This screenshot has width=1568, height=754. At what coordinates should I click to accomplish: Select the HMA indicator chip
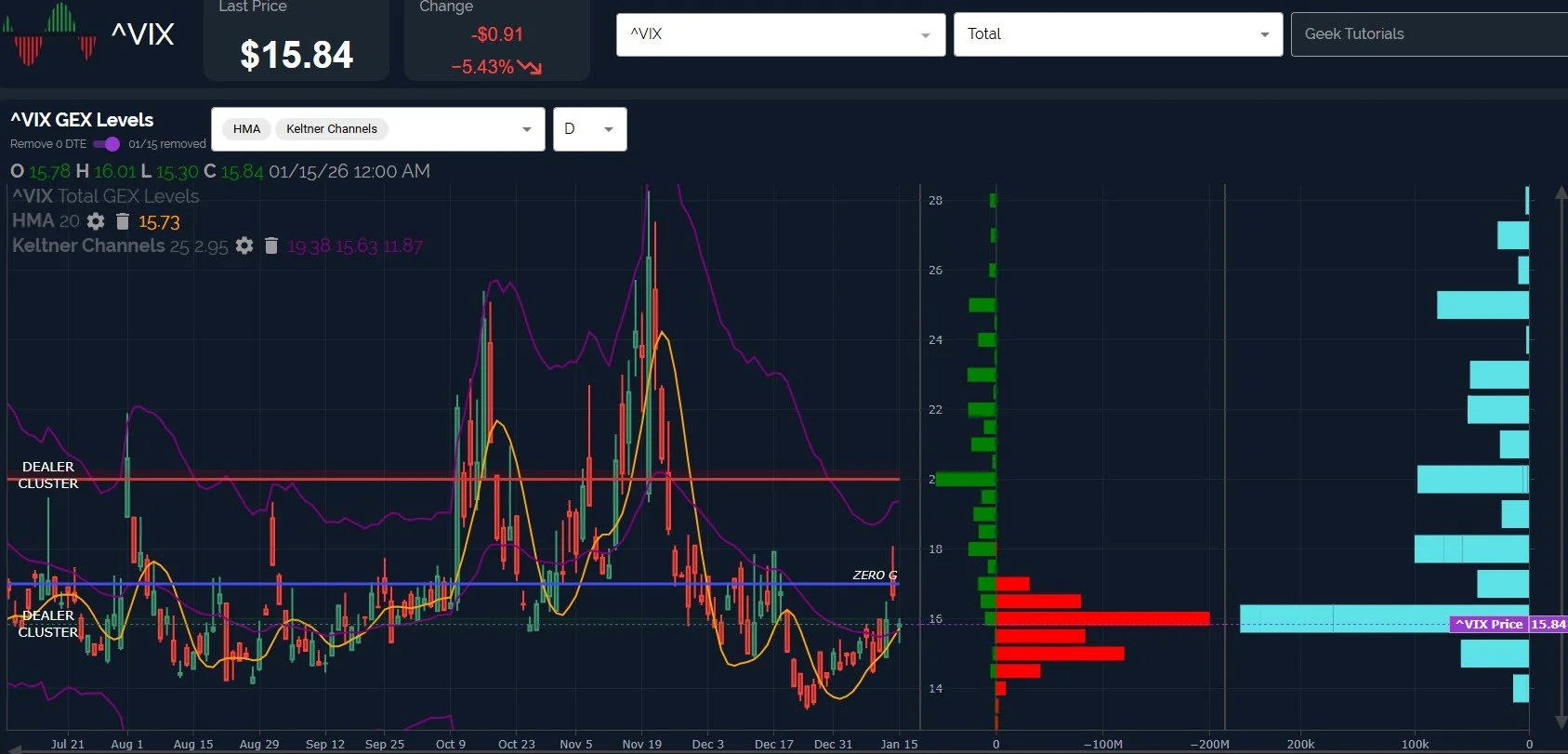click(x=246, y=129)
